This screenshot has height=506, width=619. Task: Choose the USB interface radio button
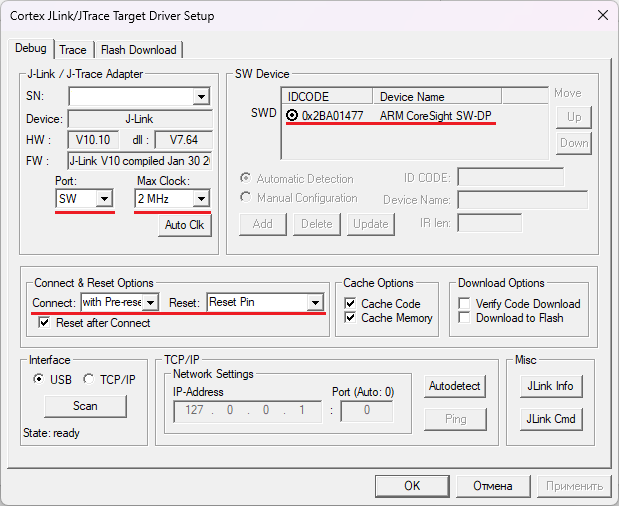39,379
